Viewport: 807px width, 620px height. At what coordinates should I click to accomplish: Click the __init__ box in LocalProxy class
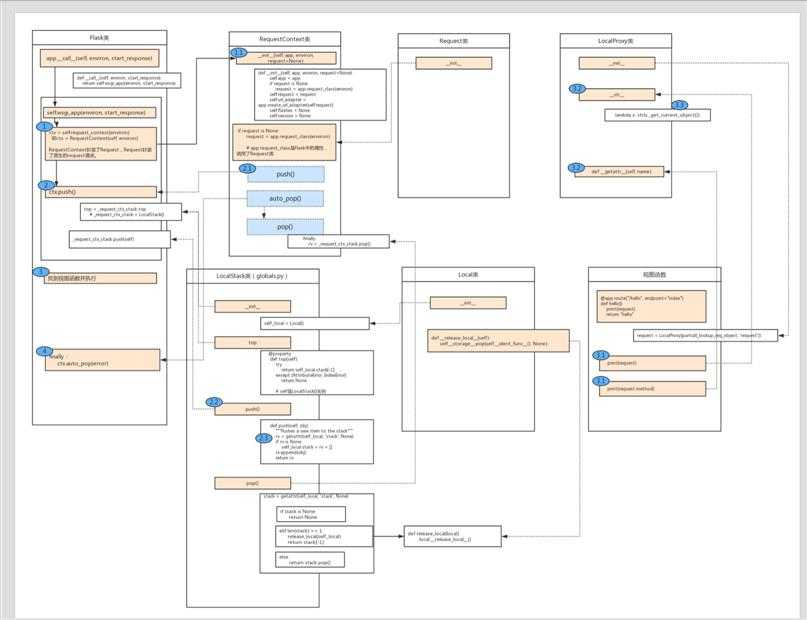(x=617, y=63)
